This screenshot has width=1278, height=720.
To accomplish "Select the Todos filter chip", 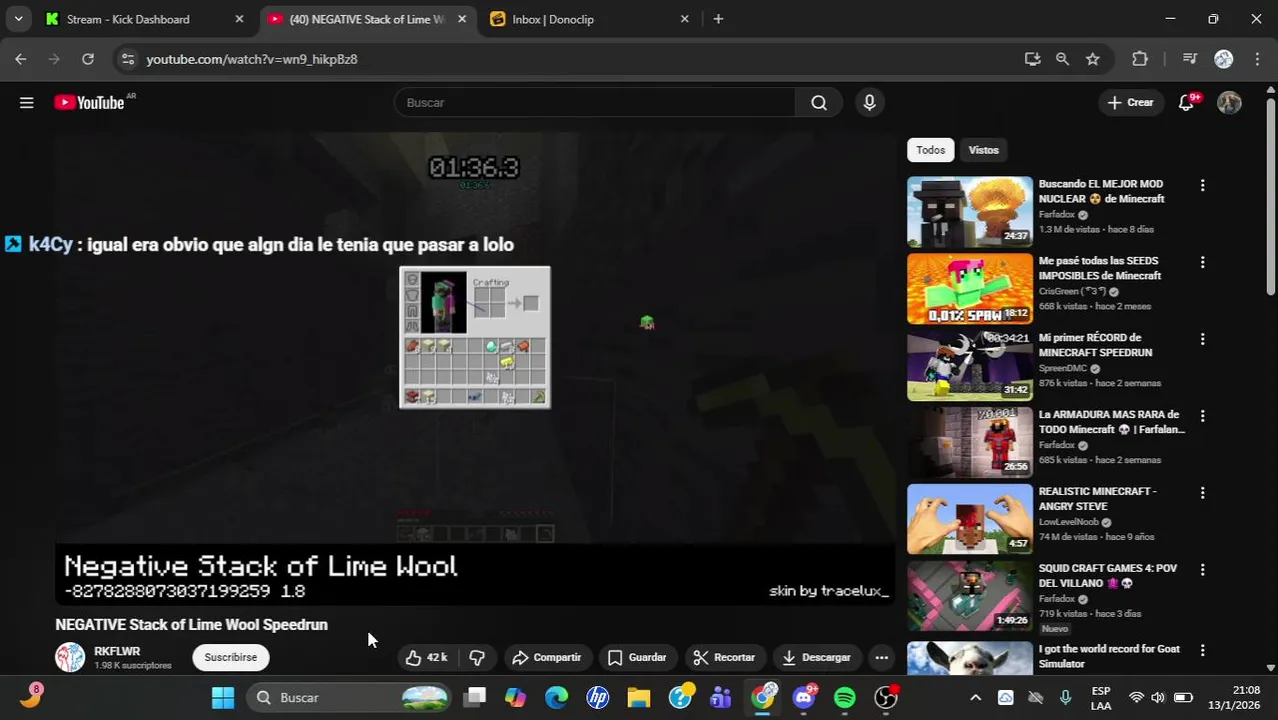I will click(930, 150).
